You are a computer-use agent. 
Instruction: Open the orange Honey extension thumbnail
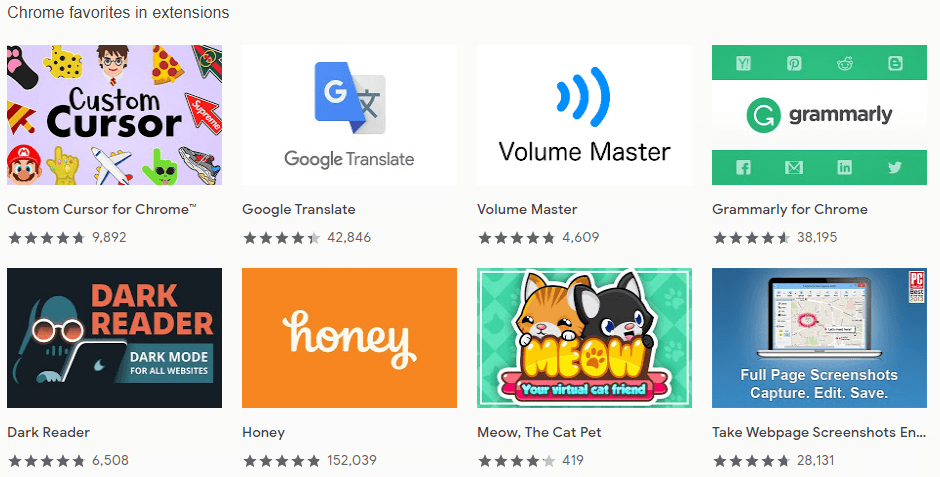click(x=350, y=338)
